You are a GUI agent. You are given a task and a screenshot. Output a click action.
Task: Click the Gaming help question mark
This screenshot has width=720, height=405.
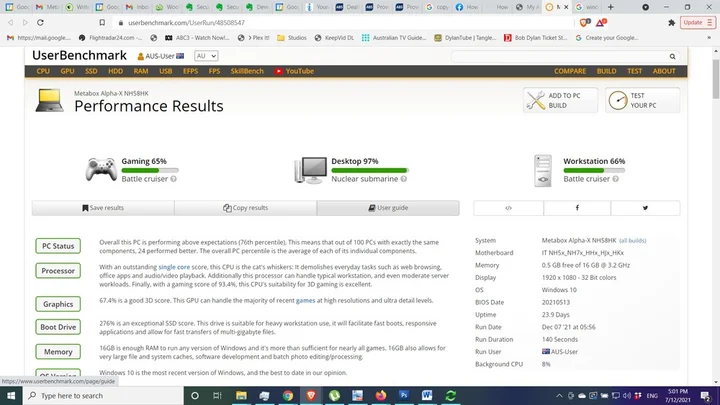[x=174, y=179]
